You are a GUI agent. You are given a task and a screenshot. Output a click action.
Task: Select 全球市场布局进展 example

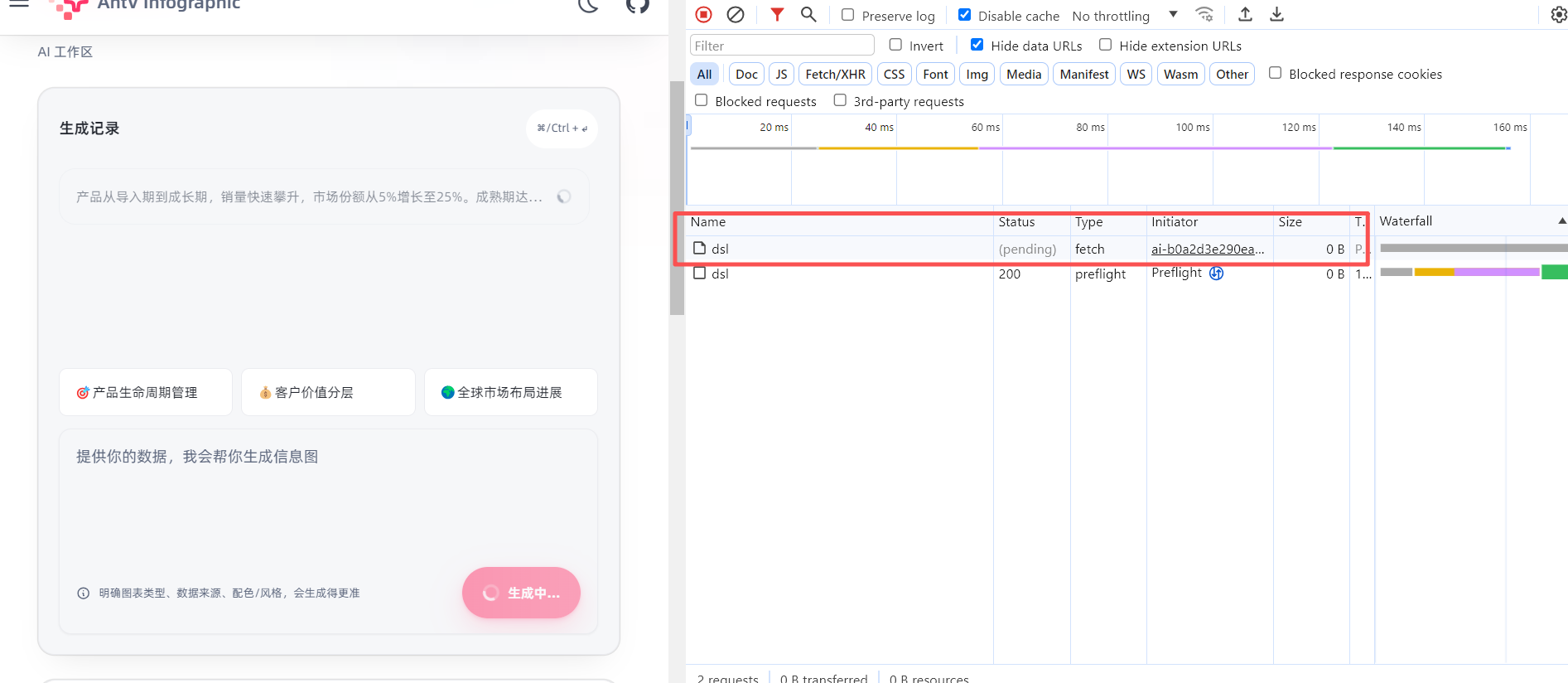click(510, 392)
